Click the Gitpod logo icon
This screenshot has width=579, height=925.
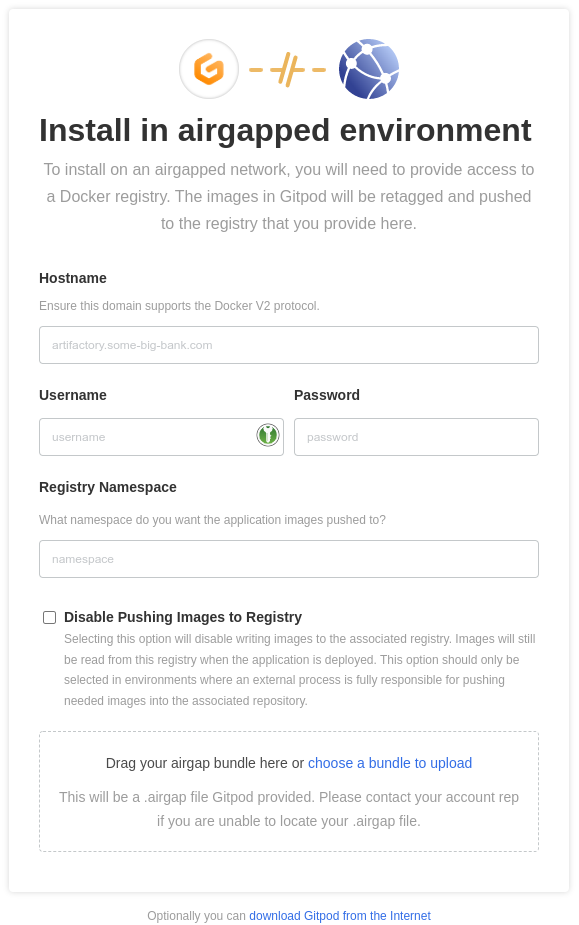pyautogui.click(x=209, y=69)
